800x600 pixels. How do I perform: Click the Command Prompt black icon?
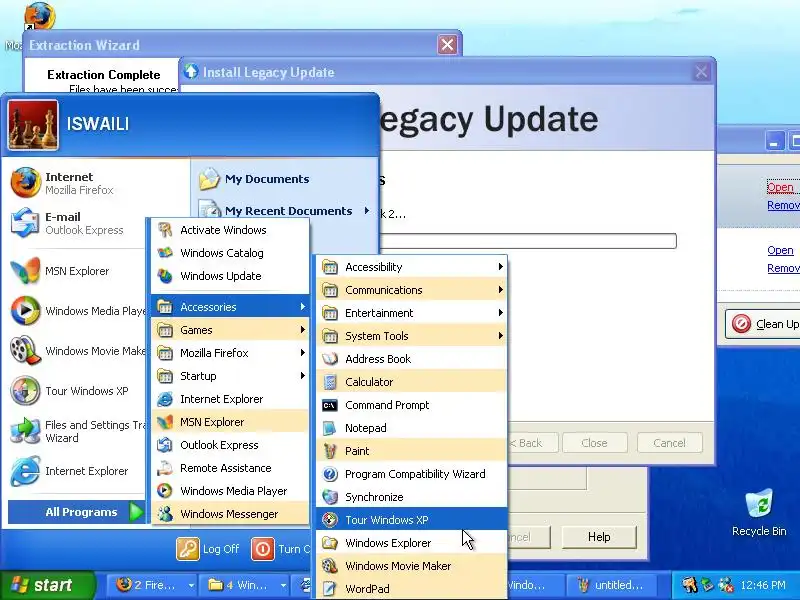click(330, 405)
